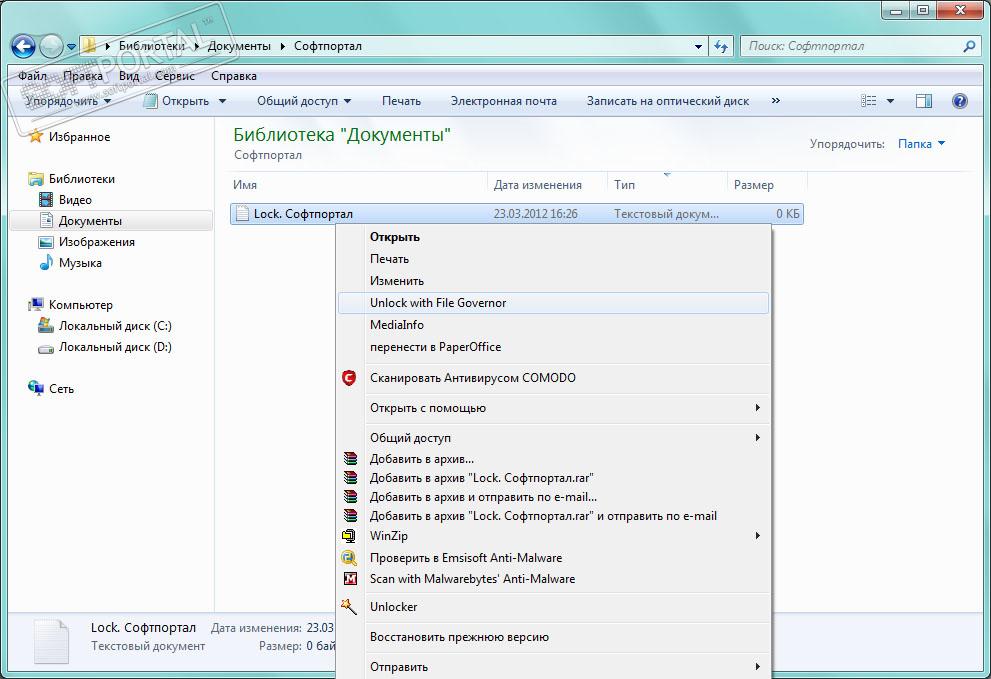991x679 pixels.
Task: Click Печать in the toolbar
Action: click(401, 101)
